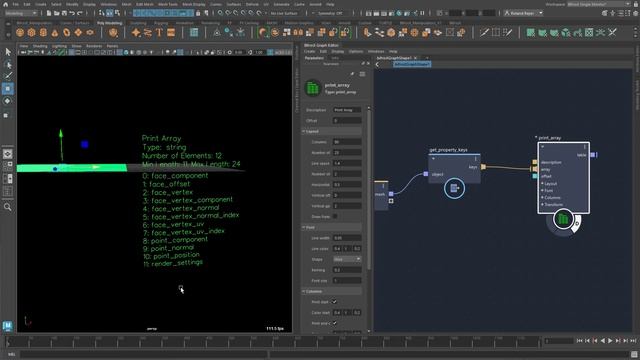Click the Open Scene folder icon
The height and width of the screenshot is (360, 640).
(57, 13)
